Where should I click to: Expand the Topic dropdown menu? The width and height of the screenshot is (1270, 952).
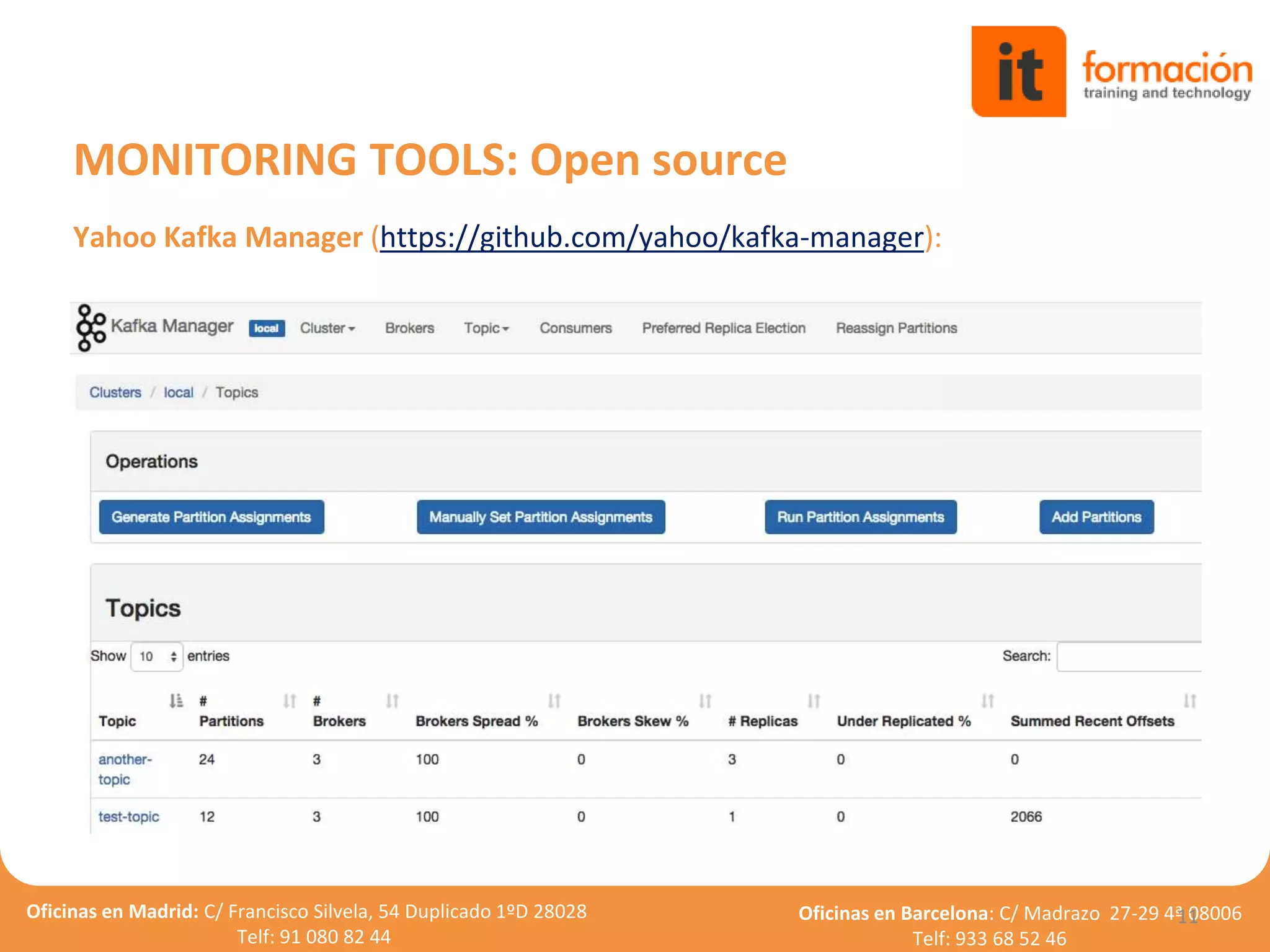point(486,328)
